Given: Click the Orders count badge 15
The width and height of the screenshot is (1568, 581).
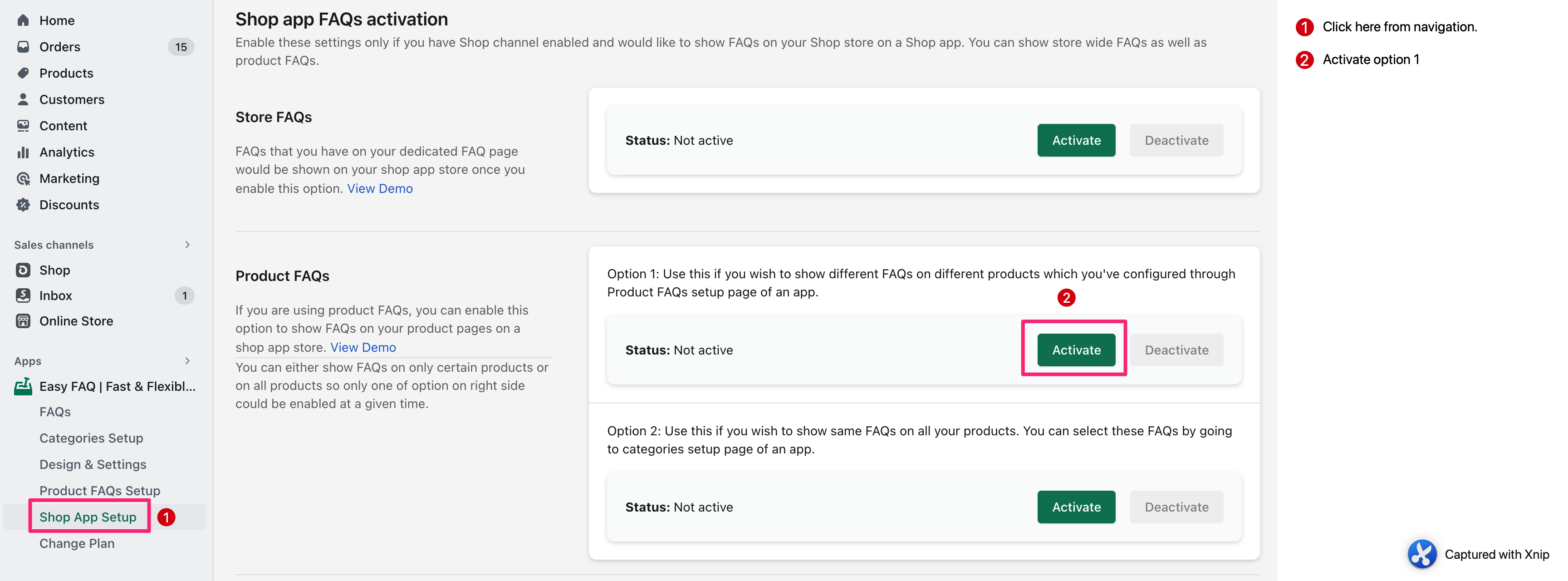Looking at the screenshot, I should (x=181, y=47).
